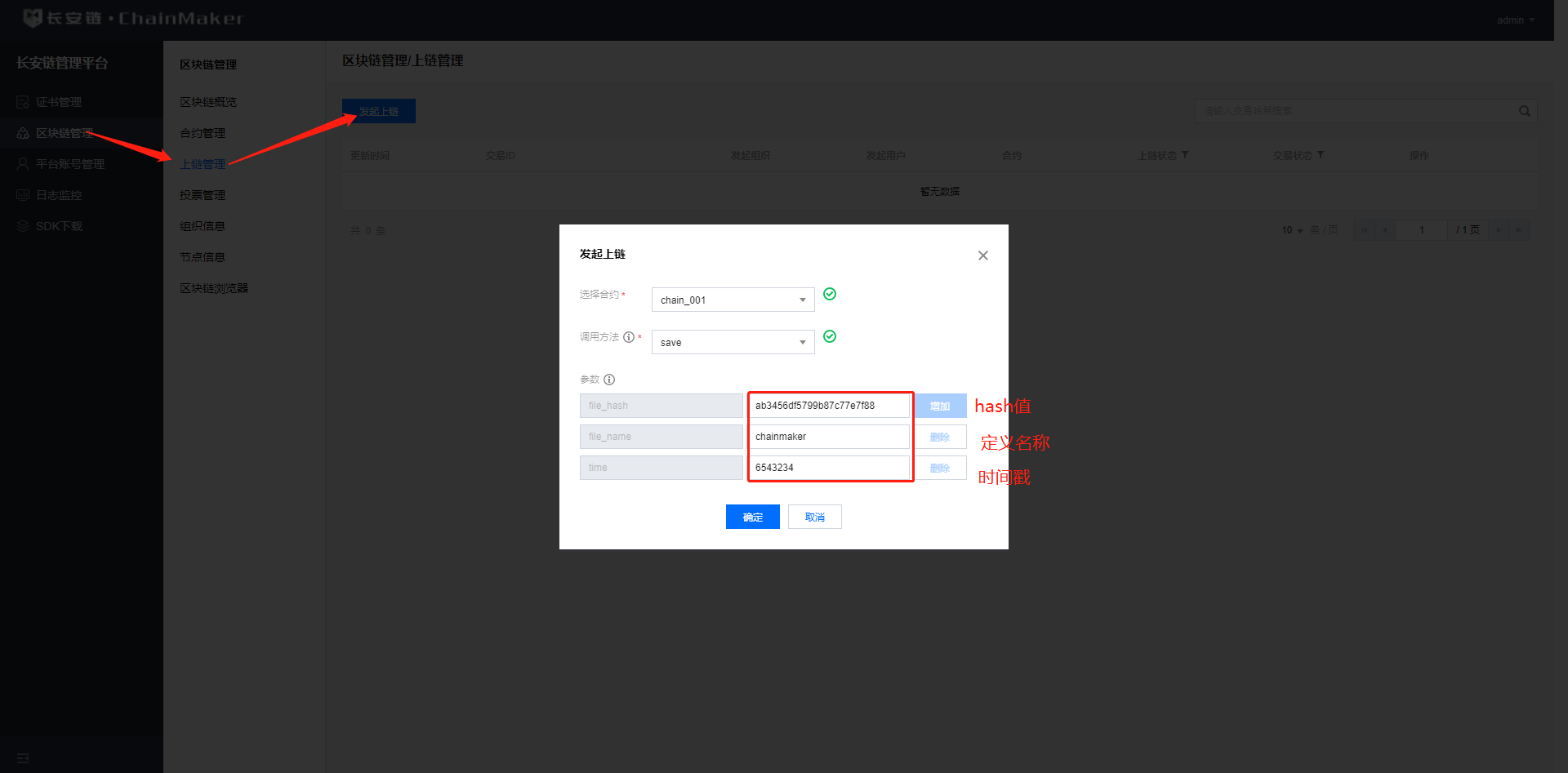Click the file_hash value input field
The height and width of the screenshot is (773, 1568).
pos(829,406)
